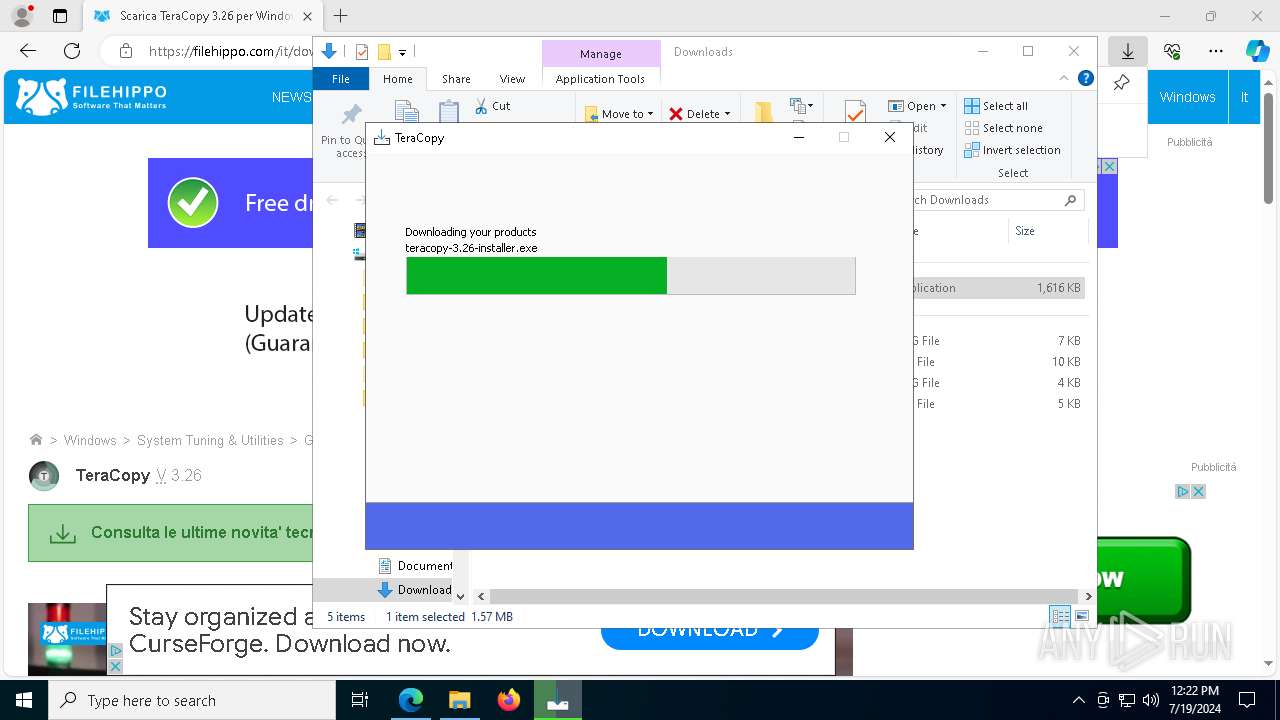Open System Tuning & Utilities breadcrumb link
The width and height of the screenshot is (1280, 720).
pos(210,440)
